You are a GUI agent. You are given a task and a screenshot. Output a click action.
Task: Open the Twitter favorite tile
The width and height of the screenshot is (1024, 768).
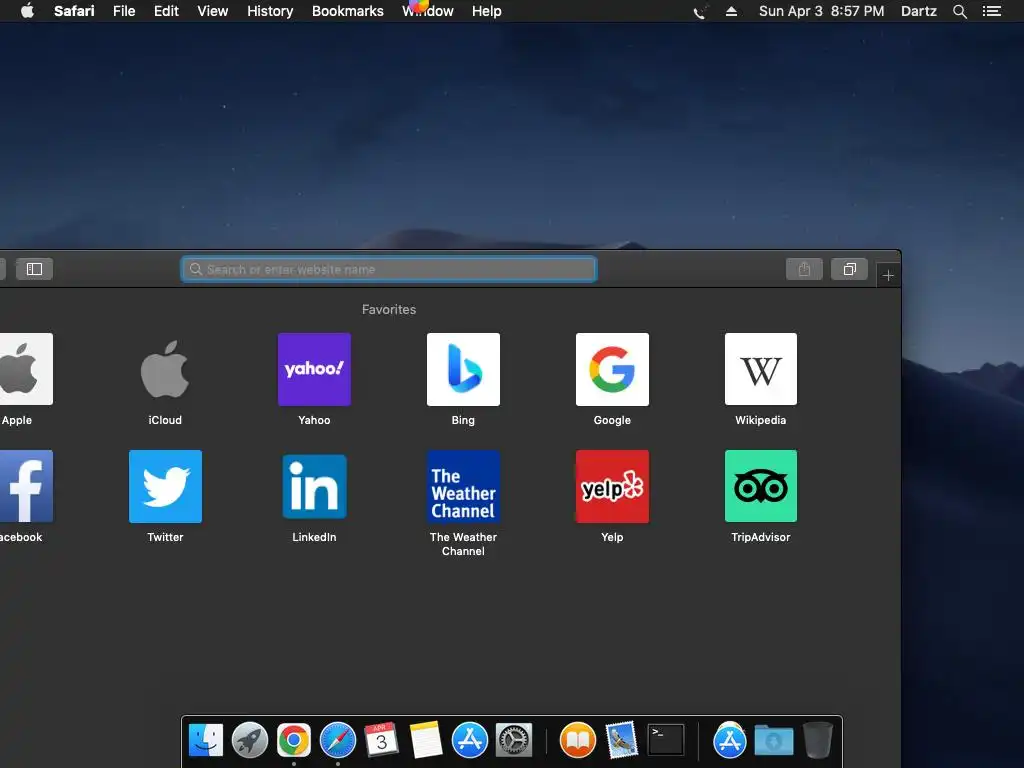[165, 486]
